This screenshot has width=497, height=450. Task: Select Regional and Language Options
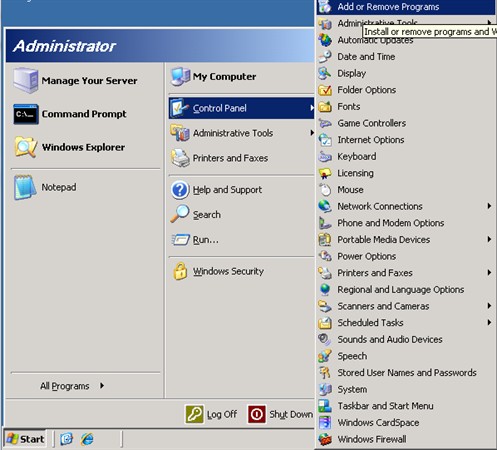pyautogui.click(x=405, y=290)
